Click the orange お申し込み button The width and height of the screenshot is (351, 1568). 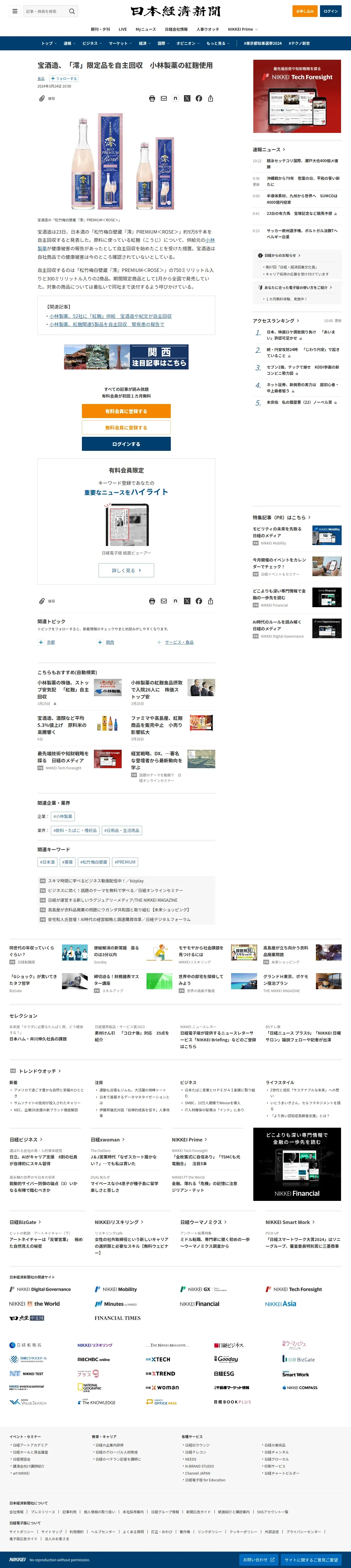[x=305, y=11]
